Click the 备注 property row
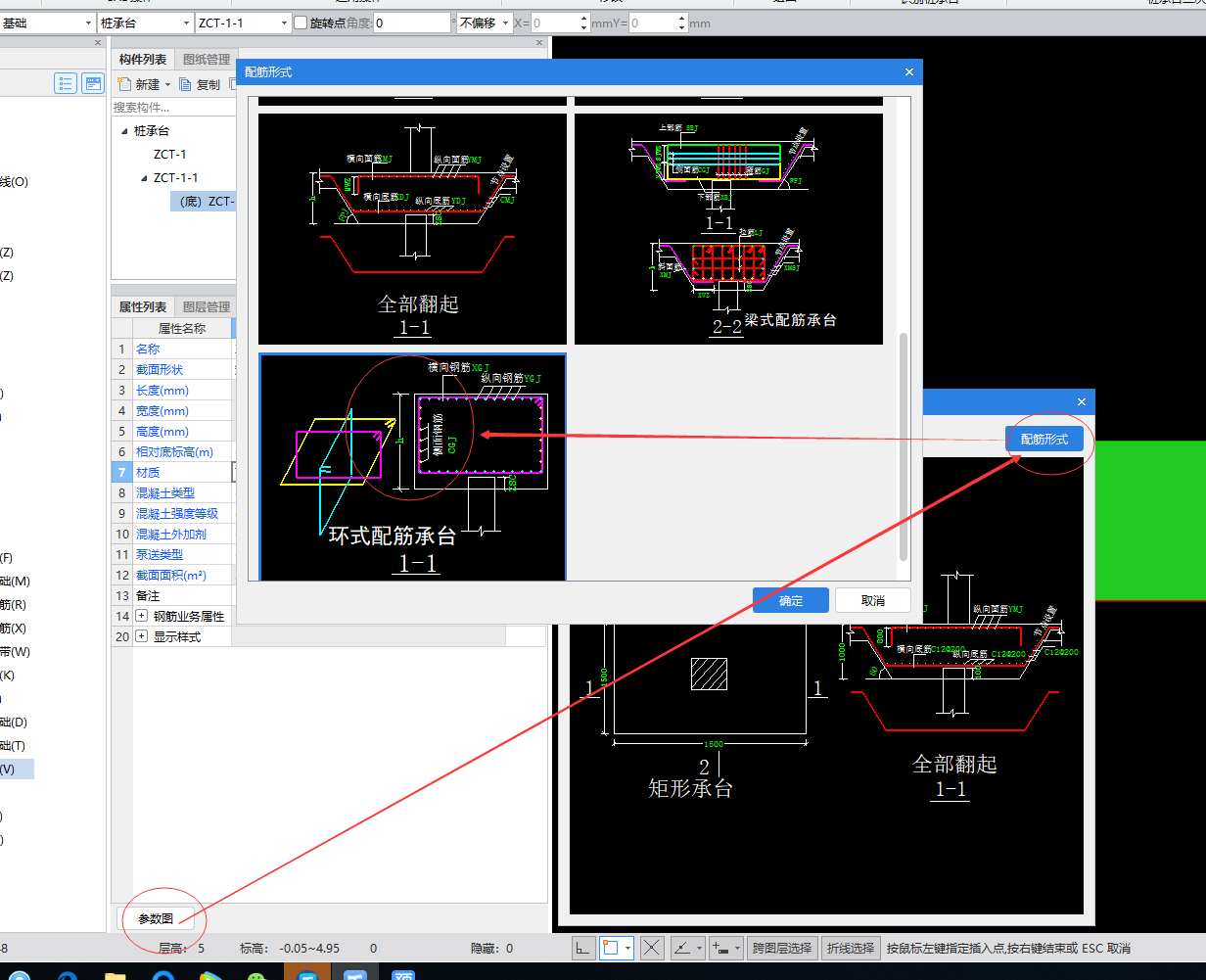Image resolution: width=1206 pixels, height=980 pixels. pos(171,595)
